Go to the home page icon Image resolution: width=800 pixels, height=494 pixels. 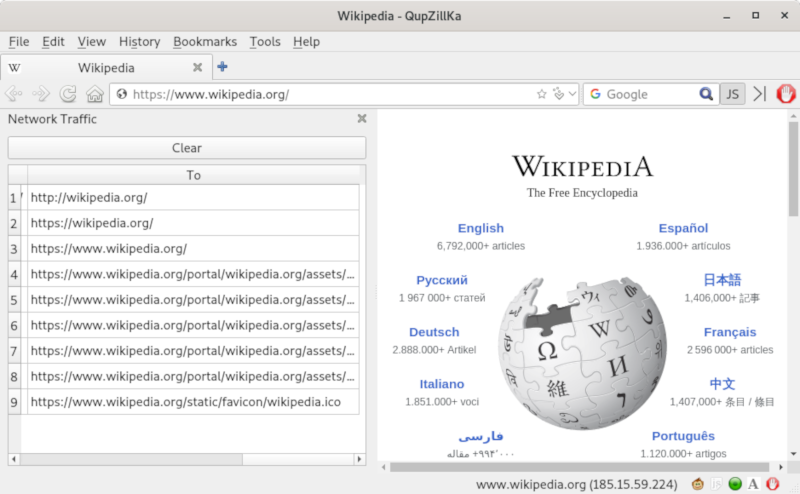95,94
